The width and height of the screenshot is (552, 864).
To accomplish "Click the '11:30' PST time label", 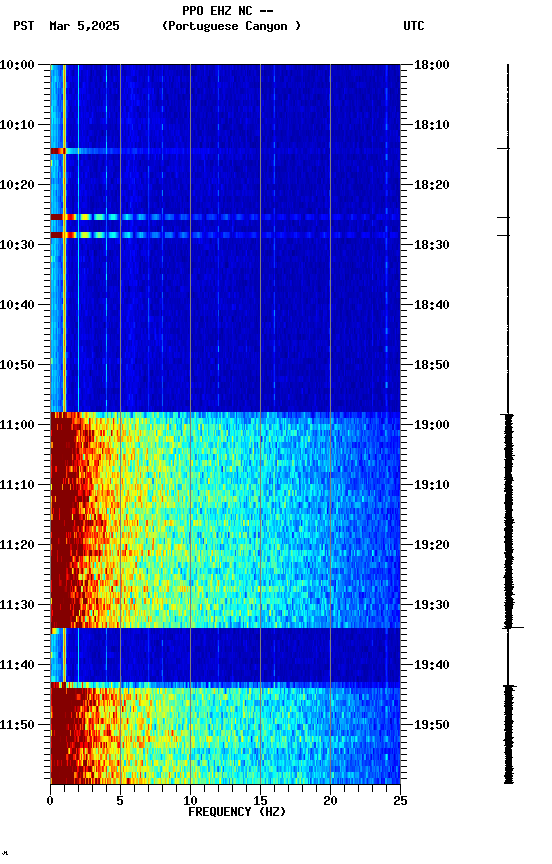I will tap(17, 606).
